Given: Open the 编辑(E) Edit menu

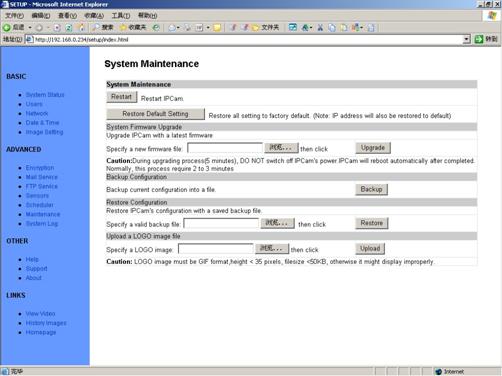Looking at the screenshot, I should (41, 16).
